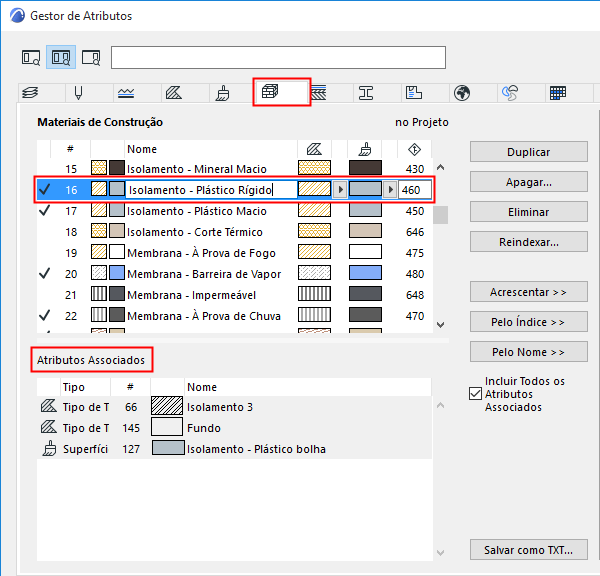Viewport: 600px width, 576px height.
Task: Select the dual-pane view mode icon
Action: tap(61, 57)
